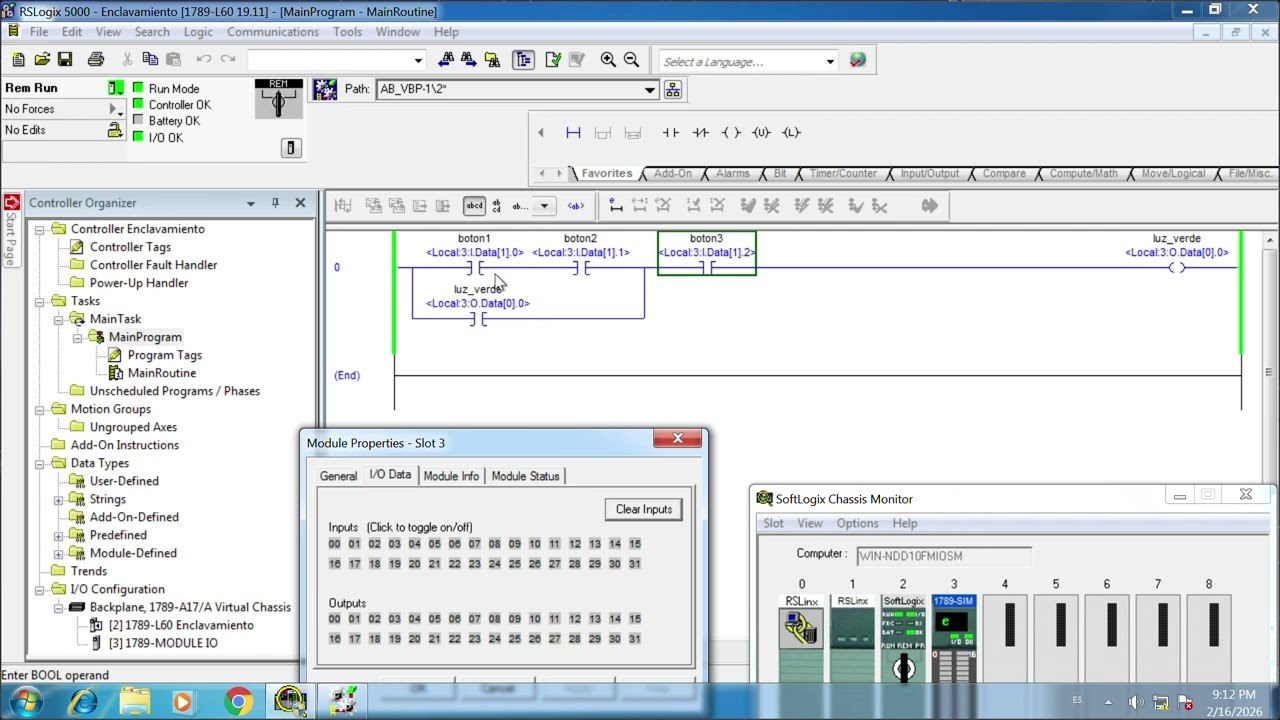Open the Tools menu
The width and height of the screenshot is (1280, 720).
coord(347,32)
